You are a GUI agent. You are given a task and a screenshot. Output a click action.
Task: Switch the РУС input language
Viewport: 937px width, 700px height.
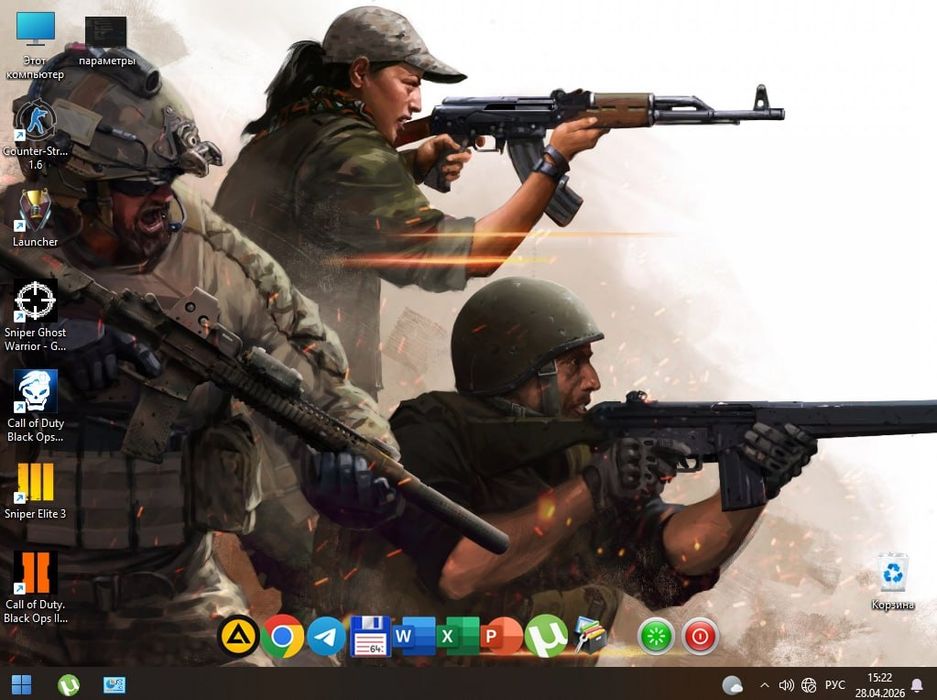tap(835, 685)
